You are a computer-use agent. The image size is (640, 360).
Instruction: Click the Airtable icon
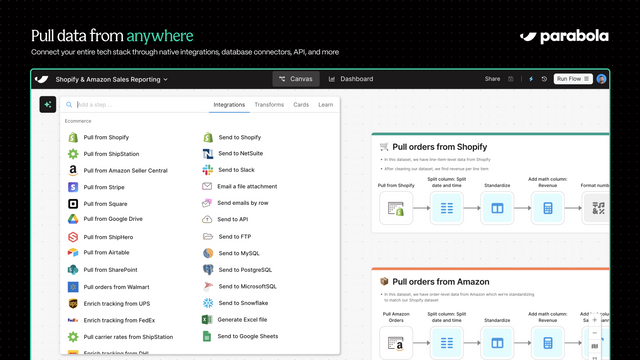(x=73, y=252)
